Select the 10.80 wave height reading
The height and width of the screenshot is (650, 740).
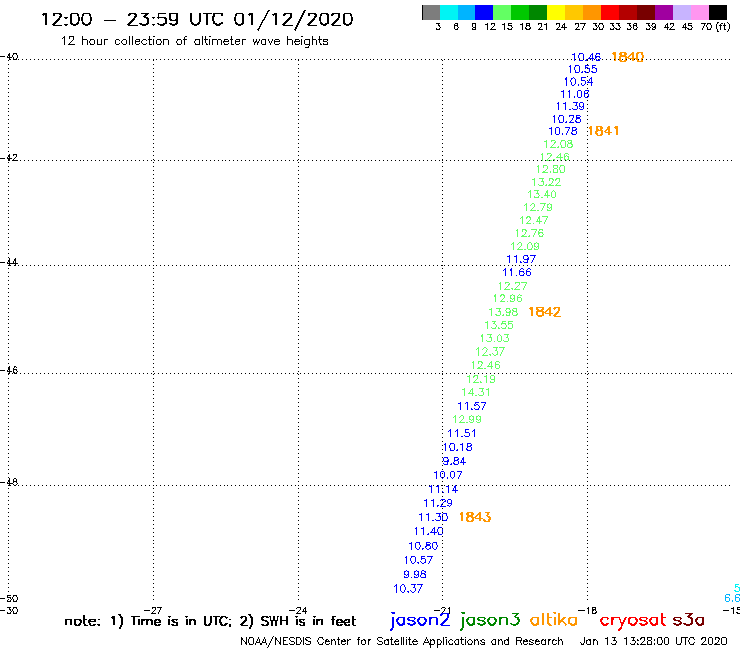pos(423,546)
